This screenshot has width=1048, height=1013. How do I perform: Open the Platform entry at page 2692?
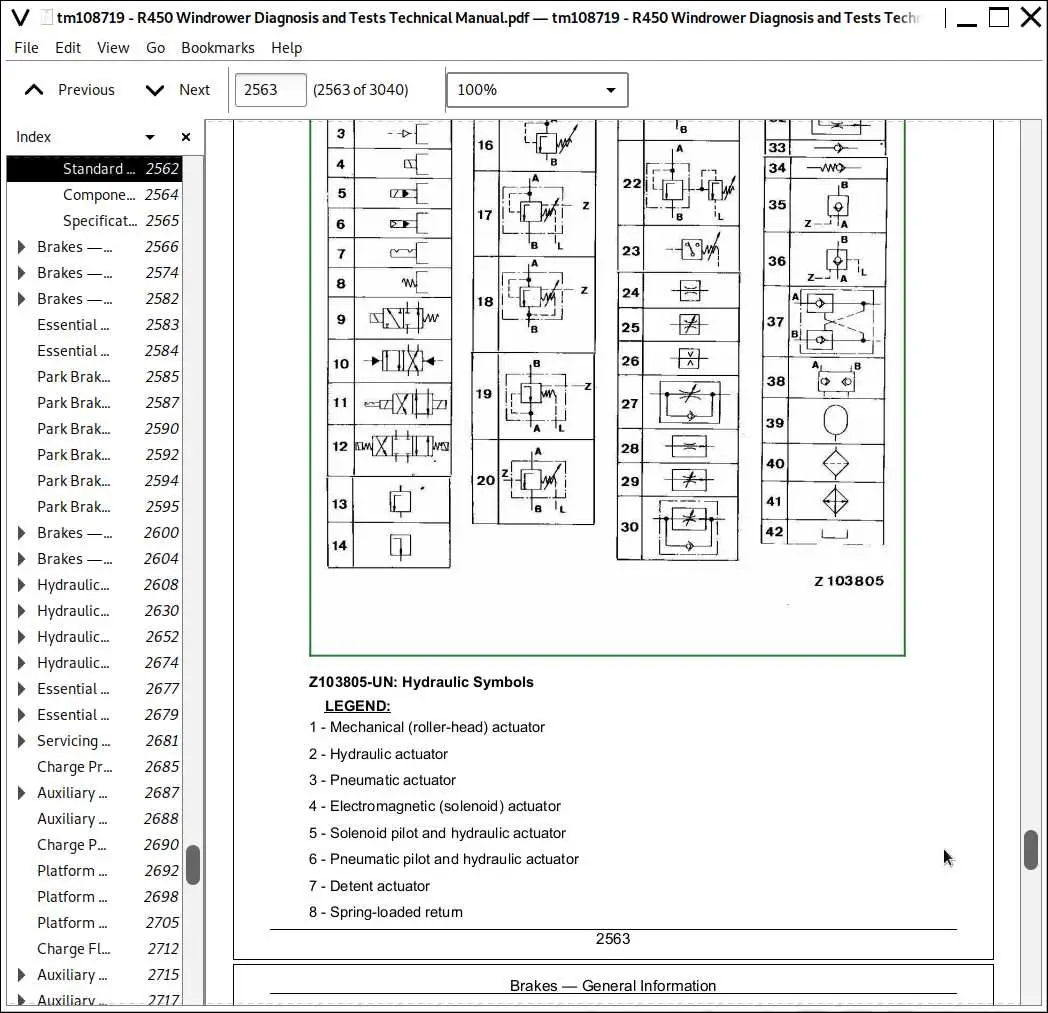click(x=94, y=871)
